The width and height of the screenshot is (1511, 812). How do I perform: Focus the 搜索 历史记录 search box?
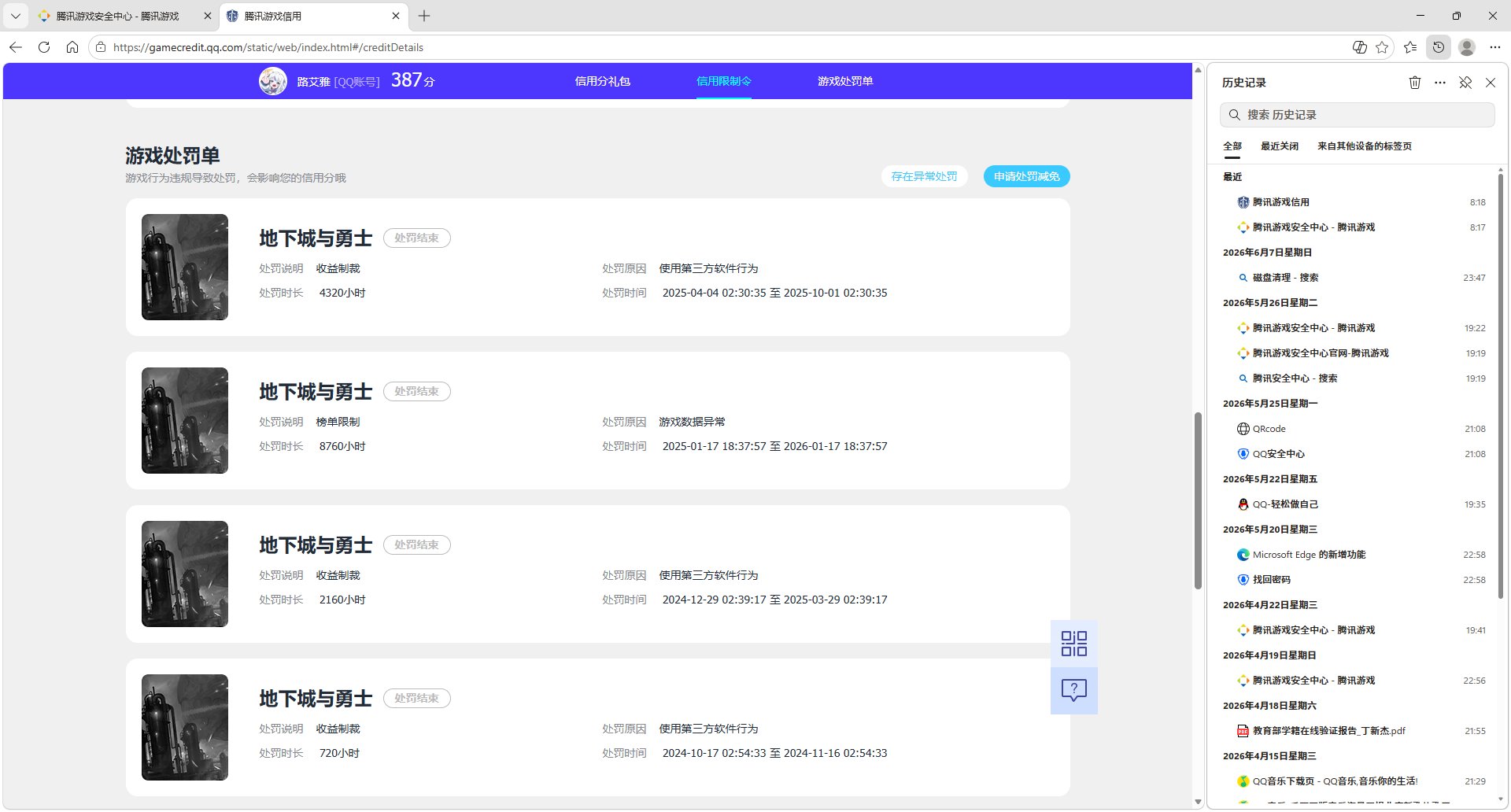1358,115
